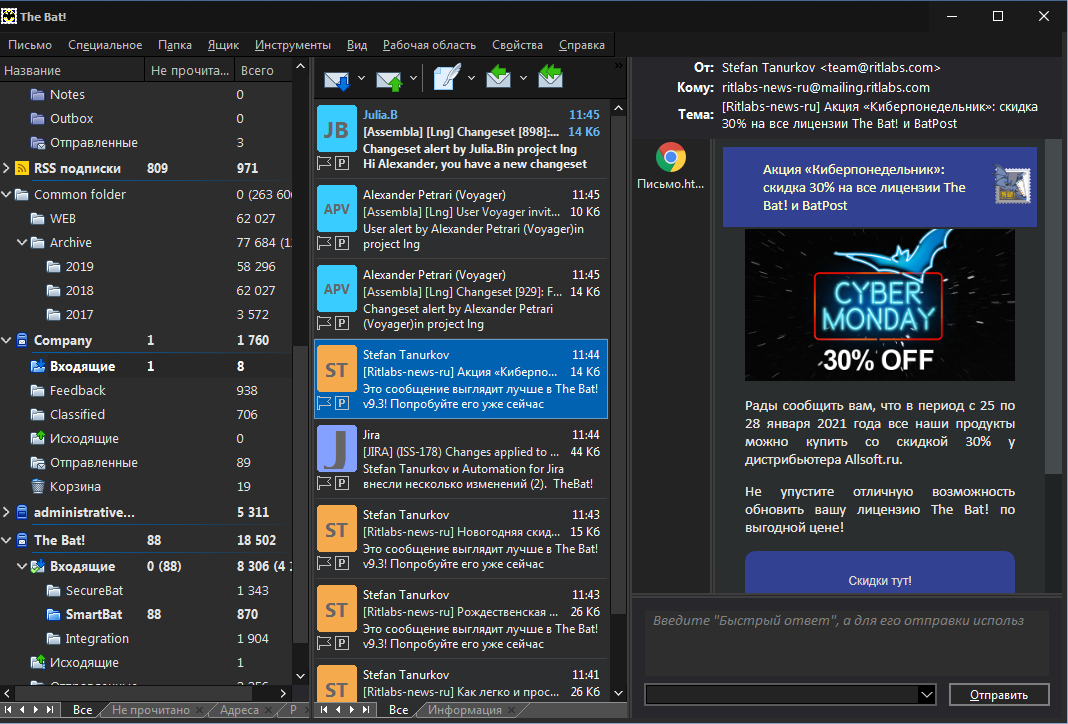The width and height of the screenshot is (1068, 724).
Task: Collapse The Bat! account tree
Action: pos(6,540)
